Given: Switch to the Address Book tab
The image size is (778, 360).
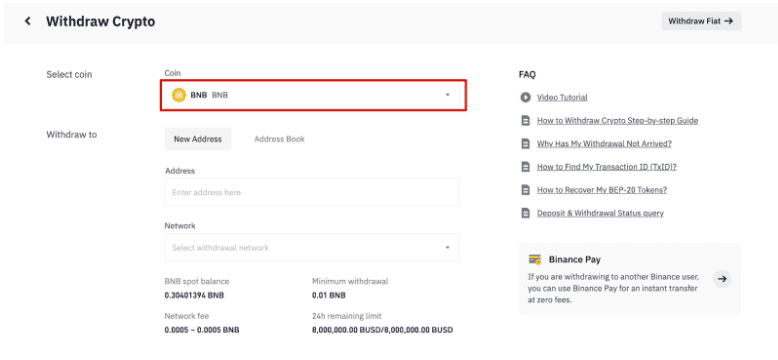Looking at the screenshot, I should click(x=279, y=139).
